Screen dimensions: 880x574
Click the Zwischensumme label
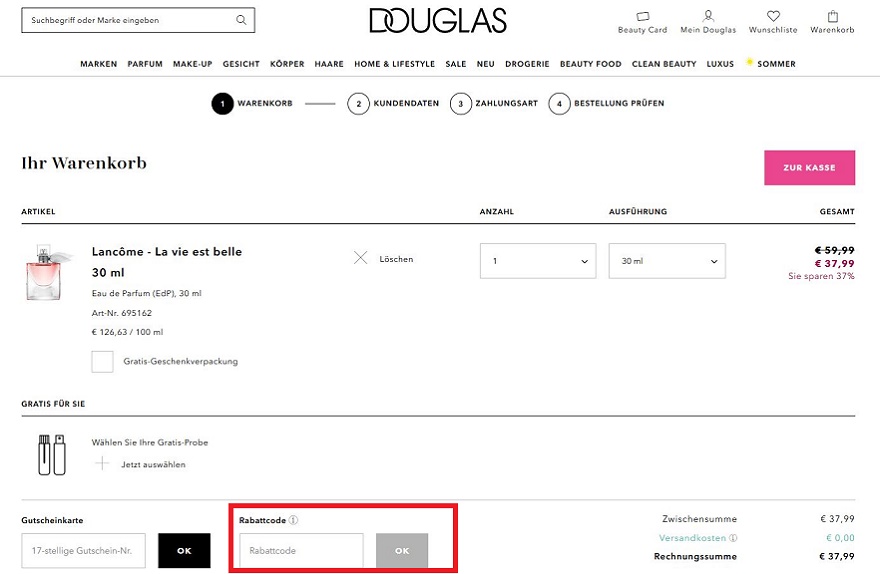pos(699,518)
